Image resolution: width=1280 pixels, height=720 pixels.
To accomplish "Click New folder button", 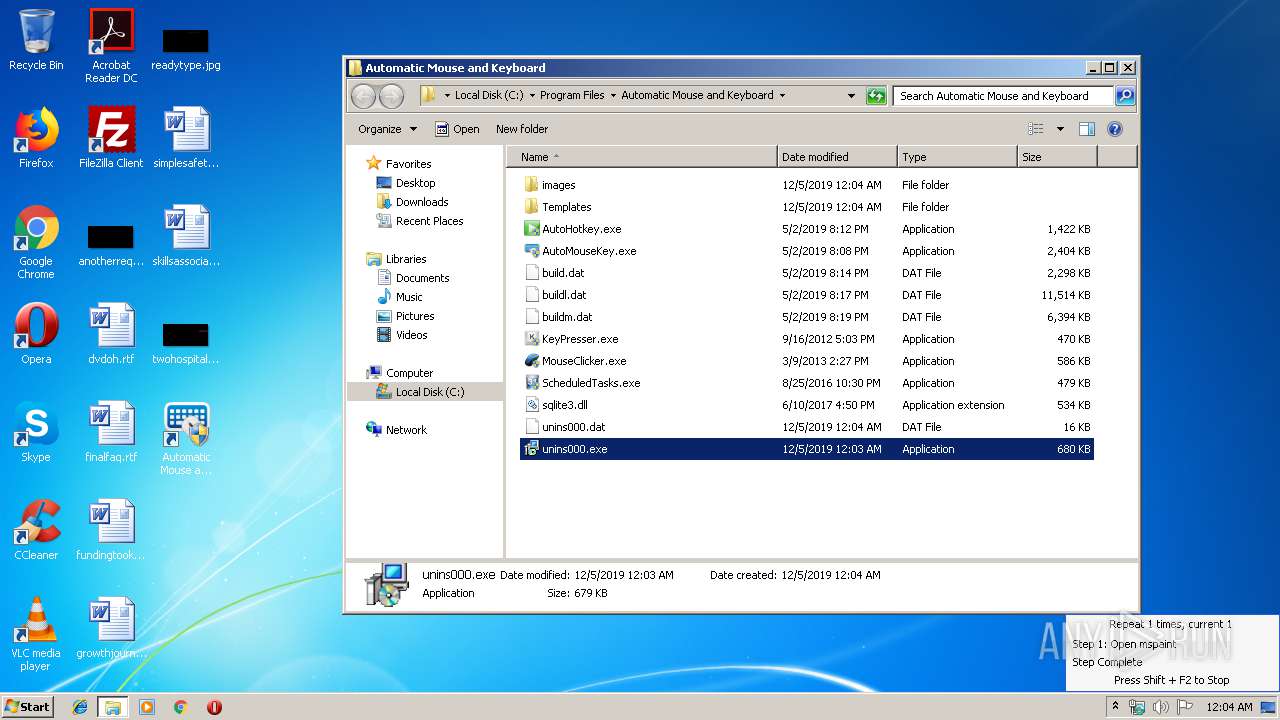I will (522, 129).
